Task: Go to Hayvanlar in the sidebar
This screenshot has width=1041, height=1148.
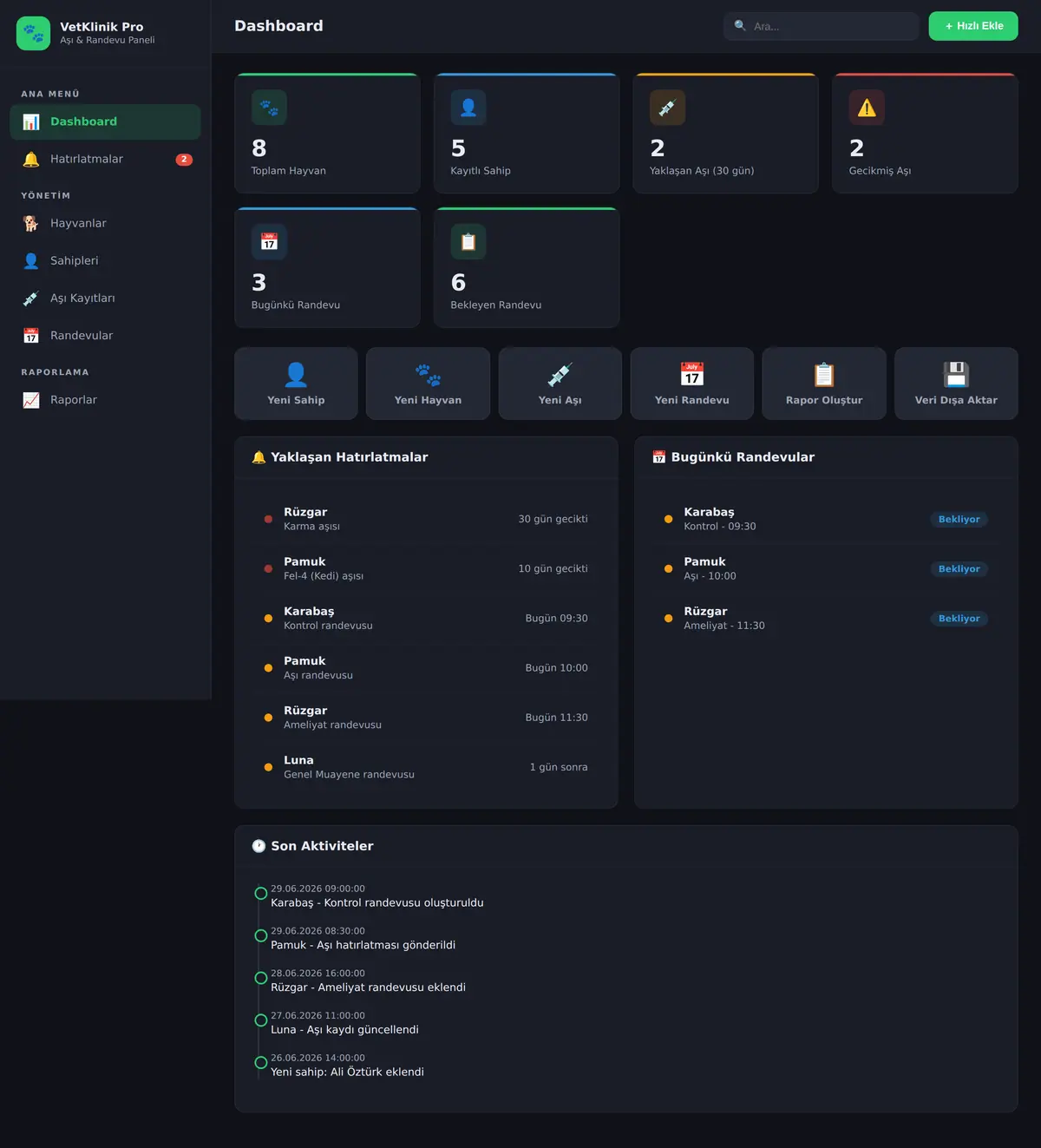Action: pyautogui.click(x=105, y=223)
